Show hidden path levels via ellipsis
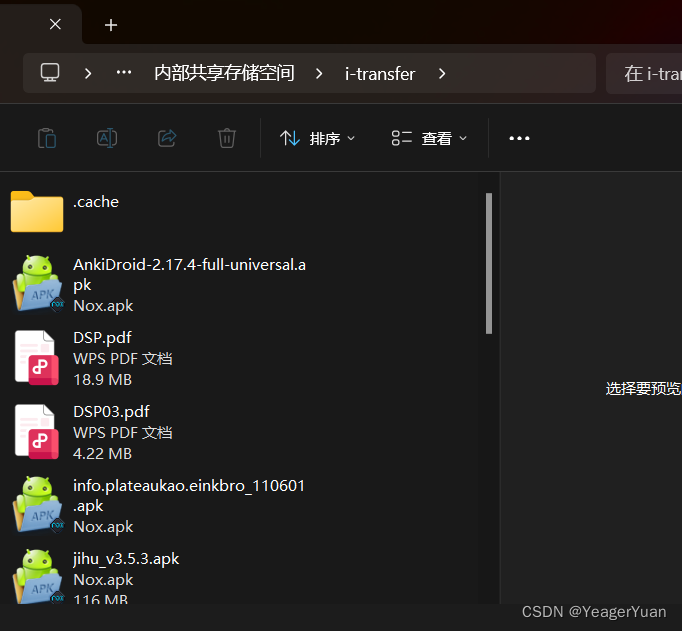 point(124,72)
